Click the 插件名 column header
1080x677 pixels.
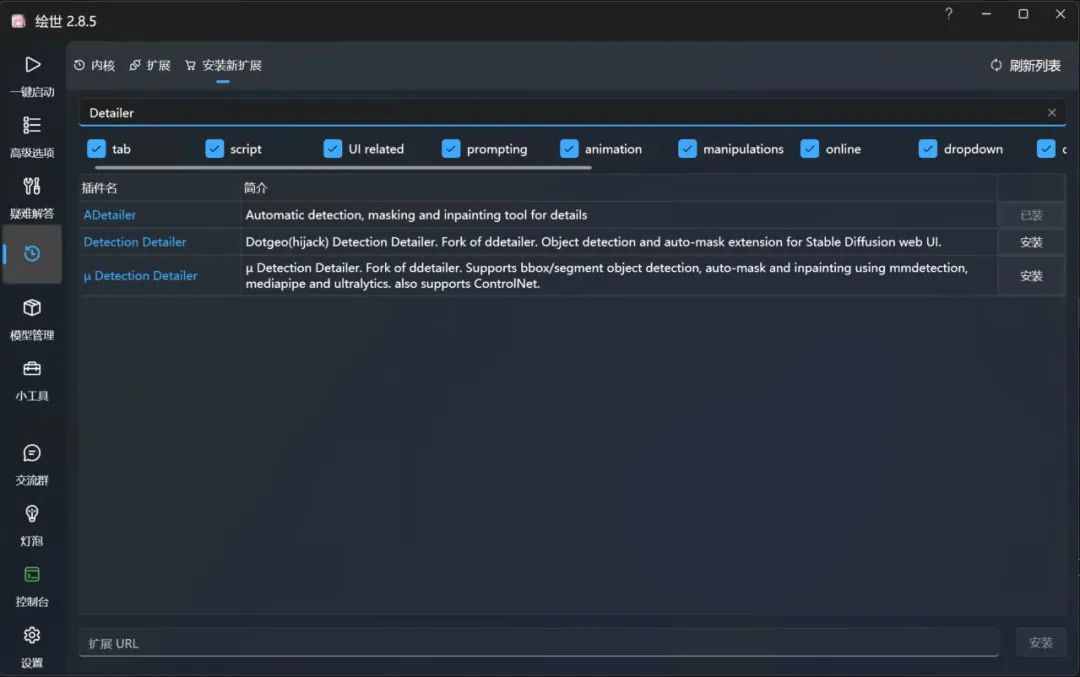pyautogui.click(x=99, y=188)
